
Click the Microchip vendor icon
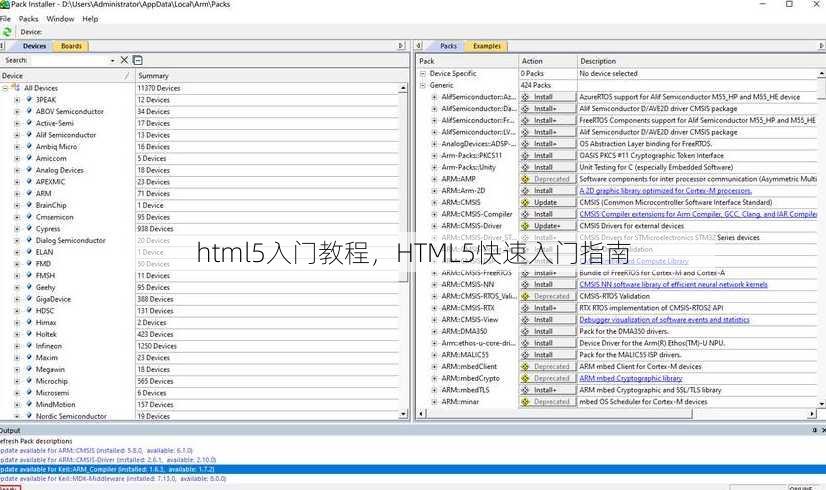[x=30, y=381]
